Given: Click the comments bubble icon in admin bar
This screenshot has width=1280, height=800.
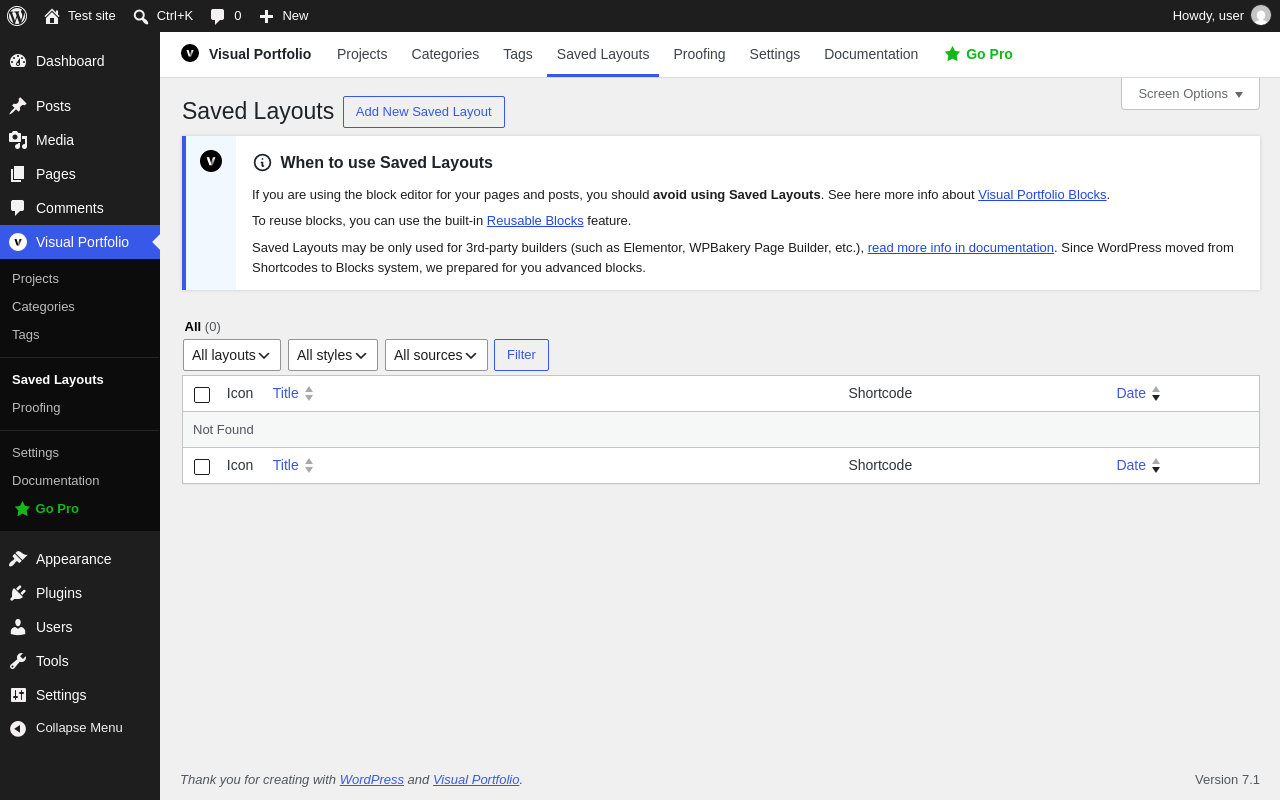Looking at the screenshot, I should [x=217, y=16].
